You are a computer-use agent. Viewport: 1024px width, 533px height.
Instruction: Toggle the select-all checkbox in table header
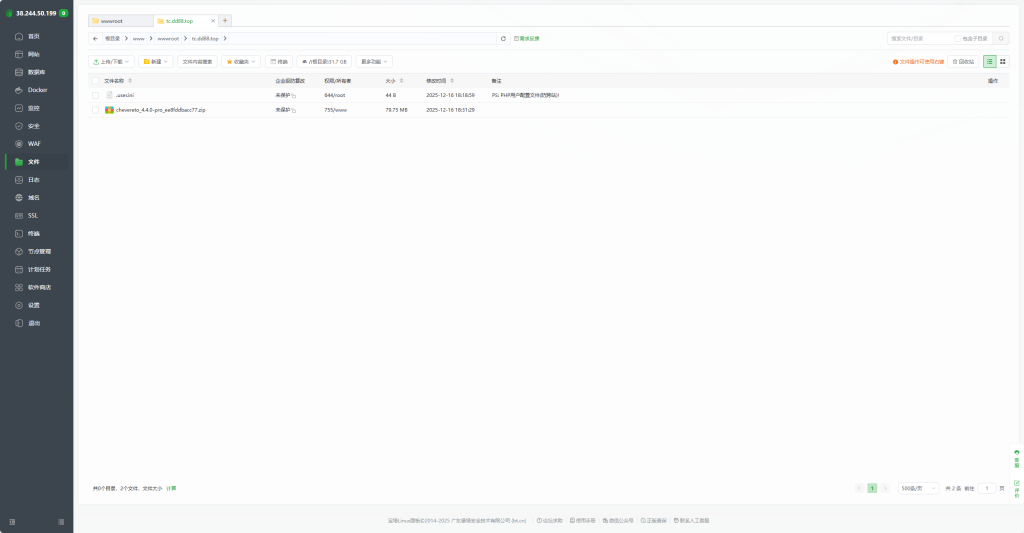tap(95, 81)
